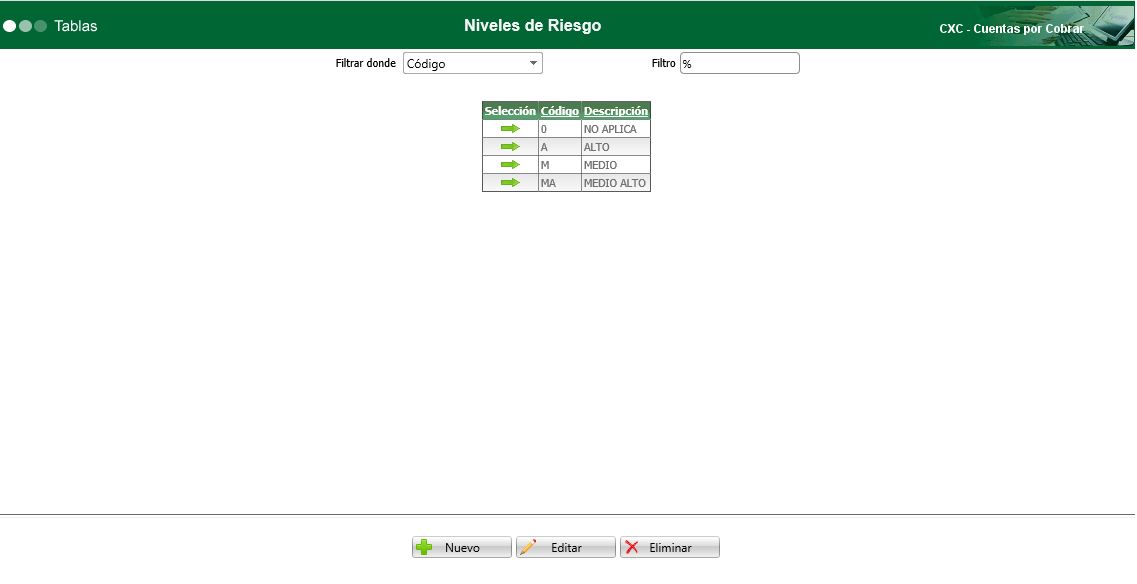Select the green arrow for NO APLICA row
This screenshot has height=584, width=1137.
click(x=510, y=128)
